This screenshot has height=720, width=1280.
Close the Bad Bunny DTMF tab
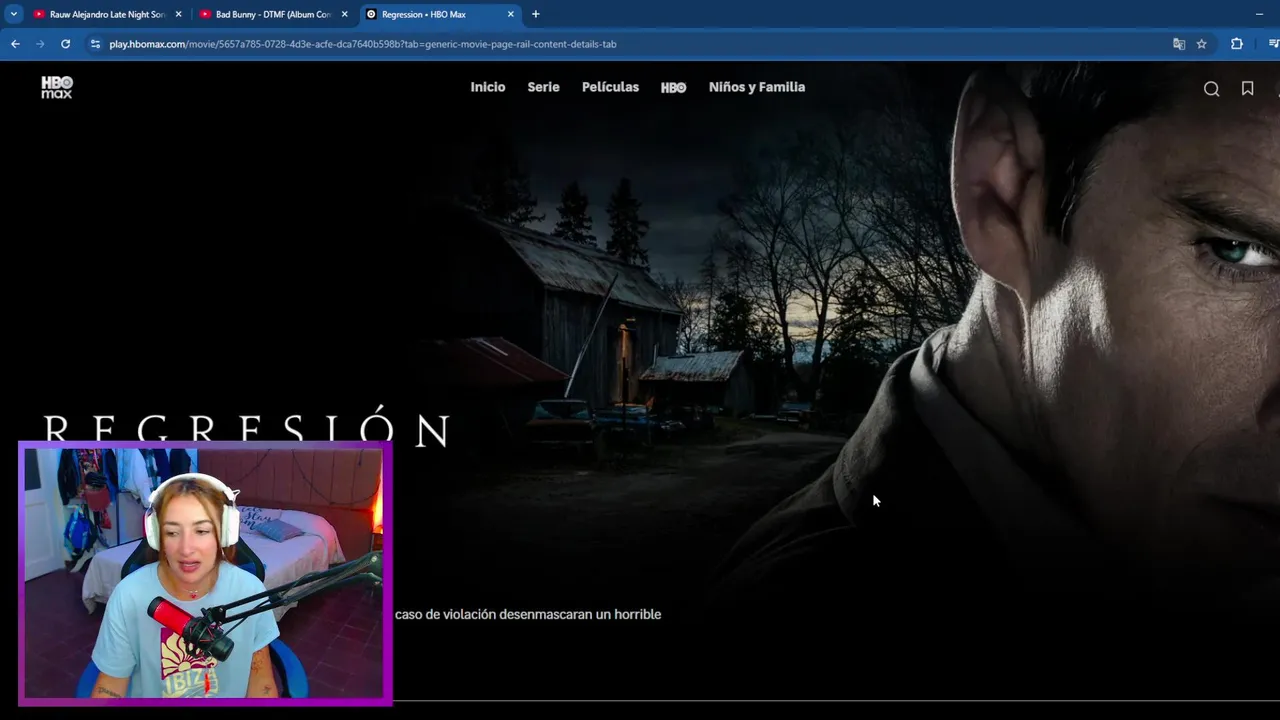pyautogui.click(x=344, y=14)
